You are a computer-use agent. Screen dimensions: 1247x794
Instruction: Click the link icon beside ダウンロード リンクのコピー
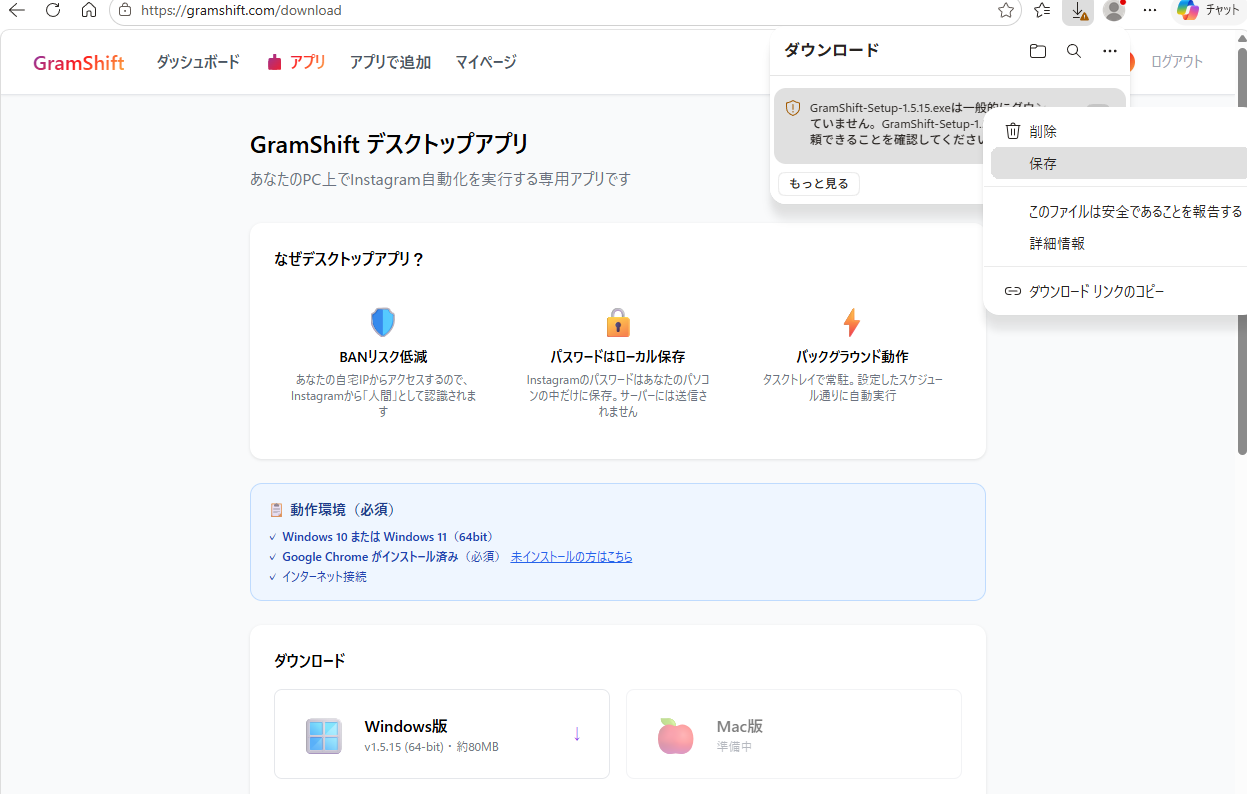(1013, 291)
